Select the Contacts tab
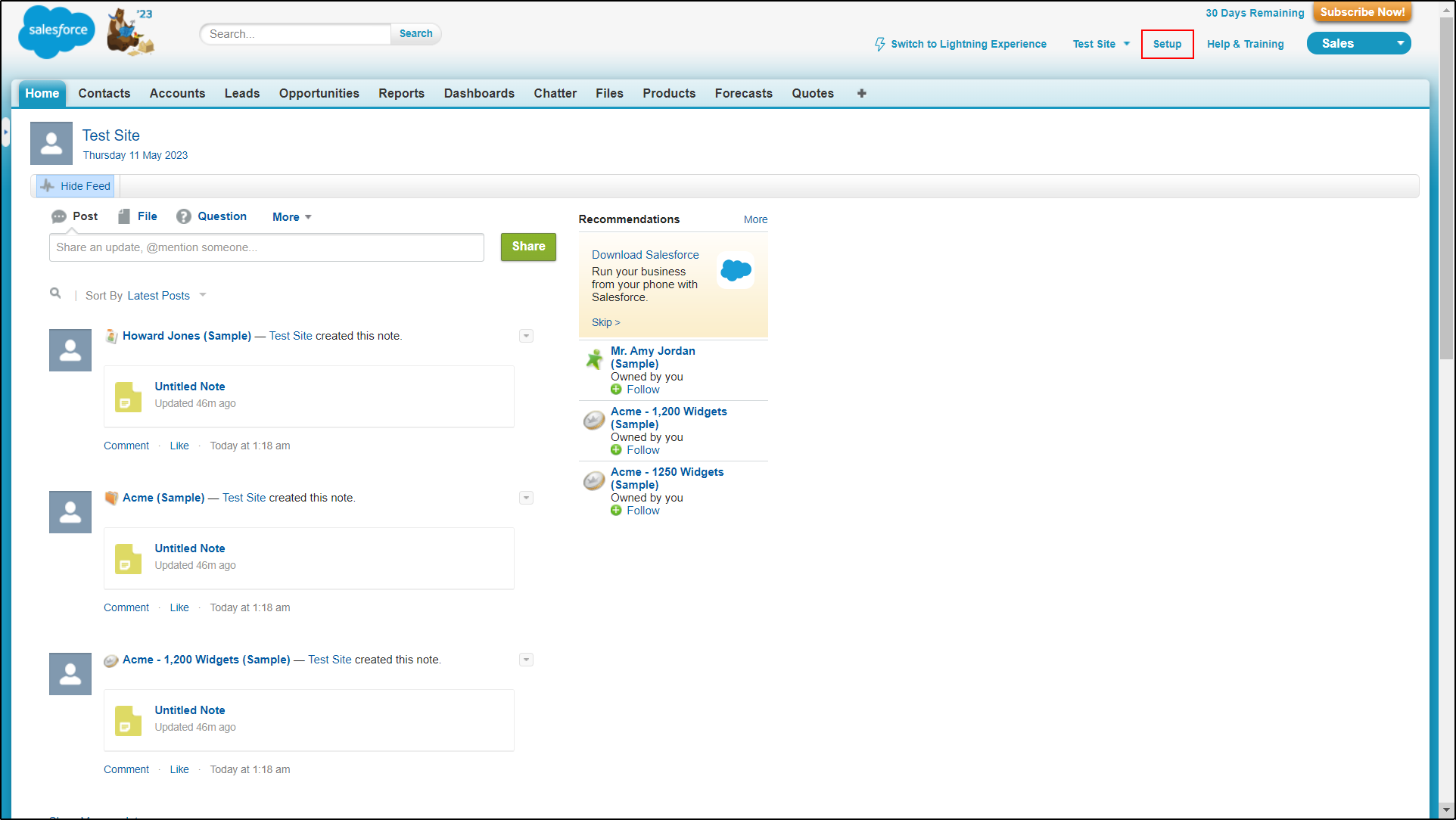 pos(103,93)
